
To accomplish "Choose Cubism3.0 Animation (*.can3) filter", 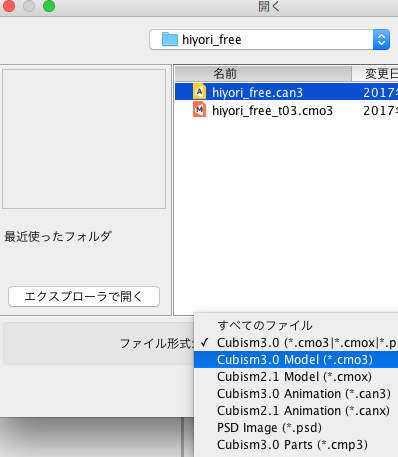I will coord(296,394).
